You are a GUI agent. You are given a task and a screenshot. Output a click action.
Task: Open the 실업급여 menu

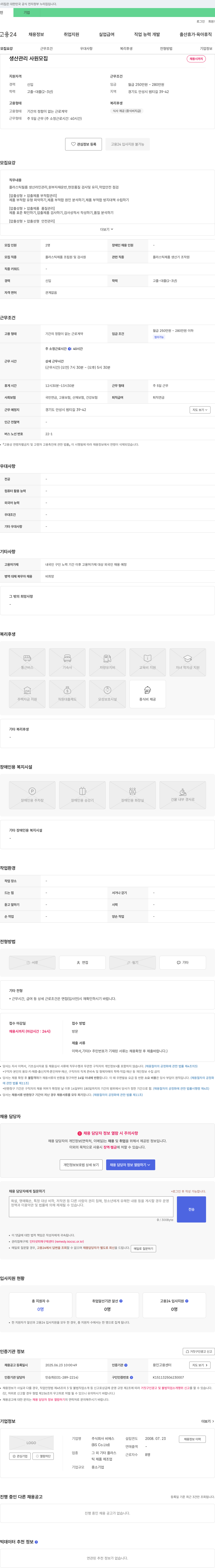pos(107,35)
